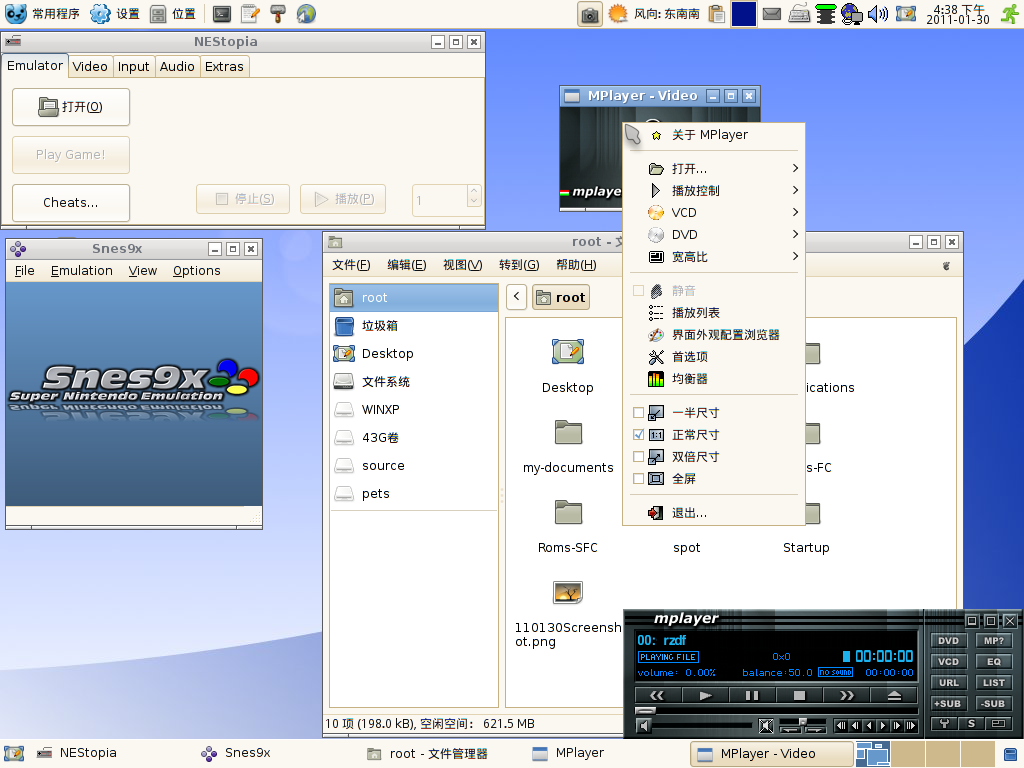
Task: Click the rewind button in the MPlayer control panel
Action: pos(657,696)
